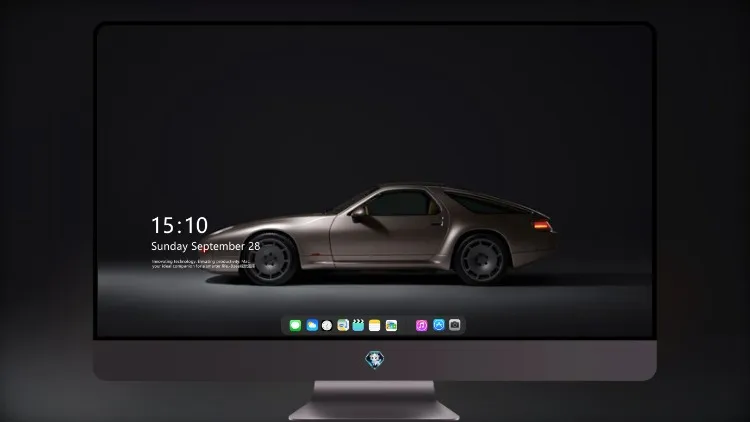Viewport: 750px width, 422px height.
Task: Open the blue App Store icon
Action: click(x=439, y=325)
